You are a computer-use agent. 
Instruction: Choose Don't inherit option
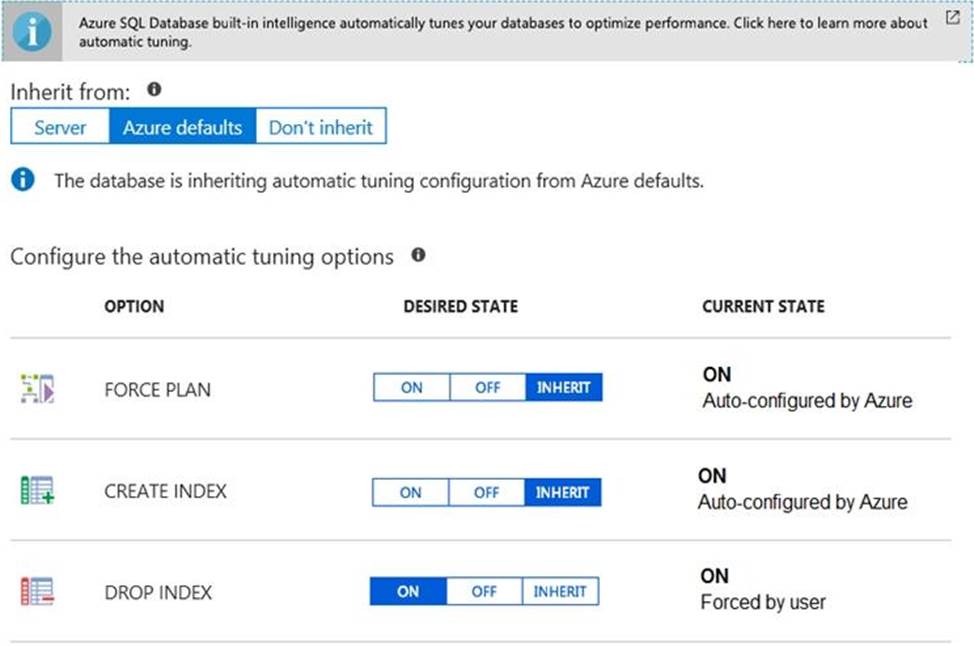[320, 127]
